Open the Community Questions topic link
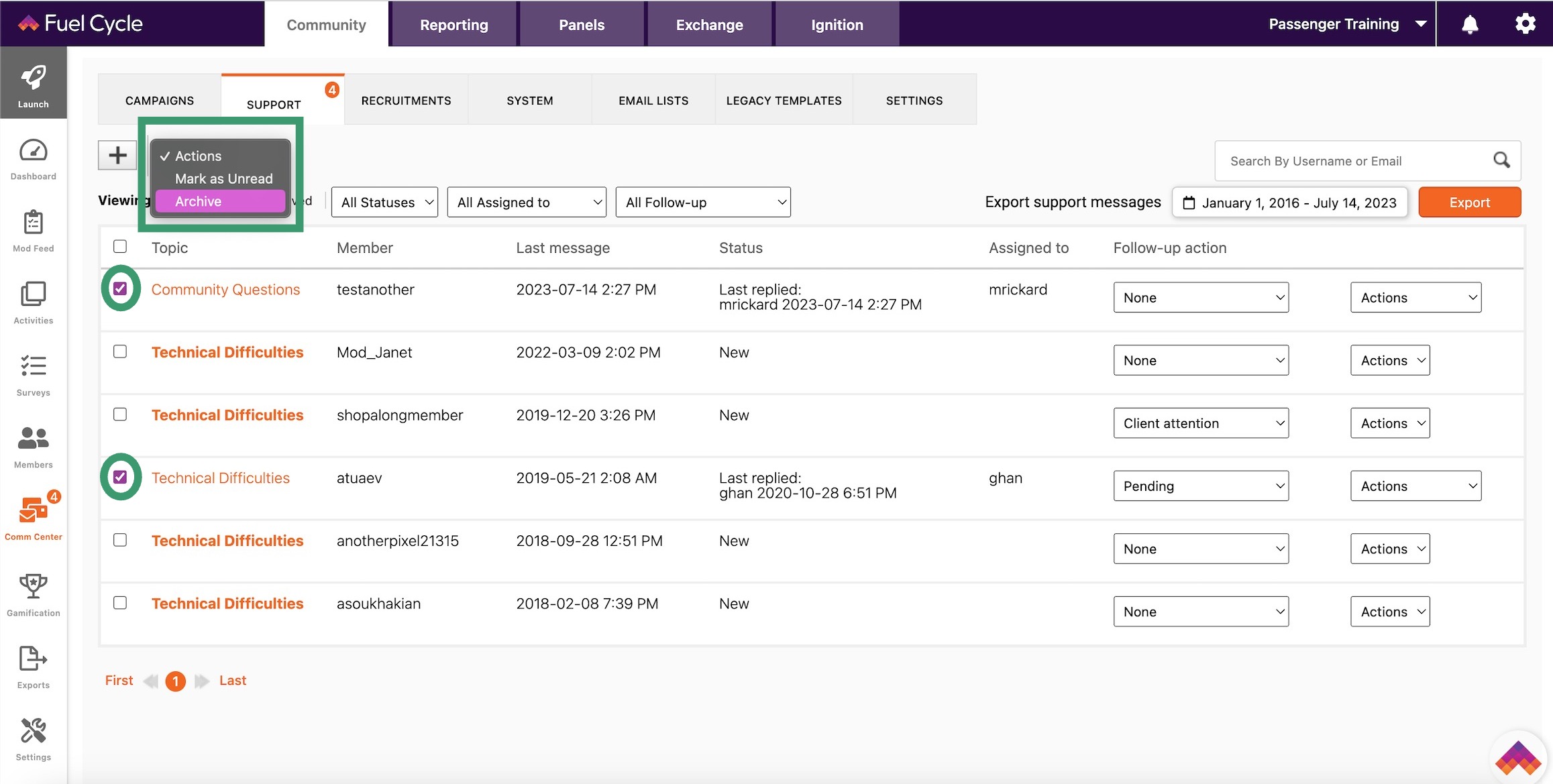The height and width of the screenshot is (784, 1553). tap(225, 289)
